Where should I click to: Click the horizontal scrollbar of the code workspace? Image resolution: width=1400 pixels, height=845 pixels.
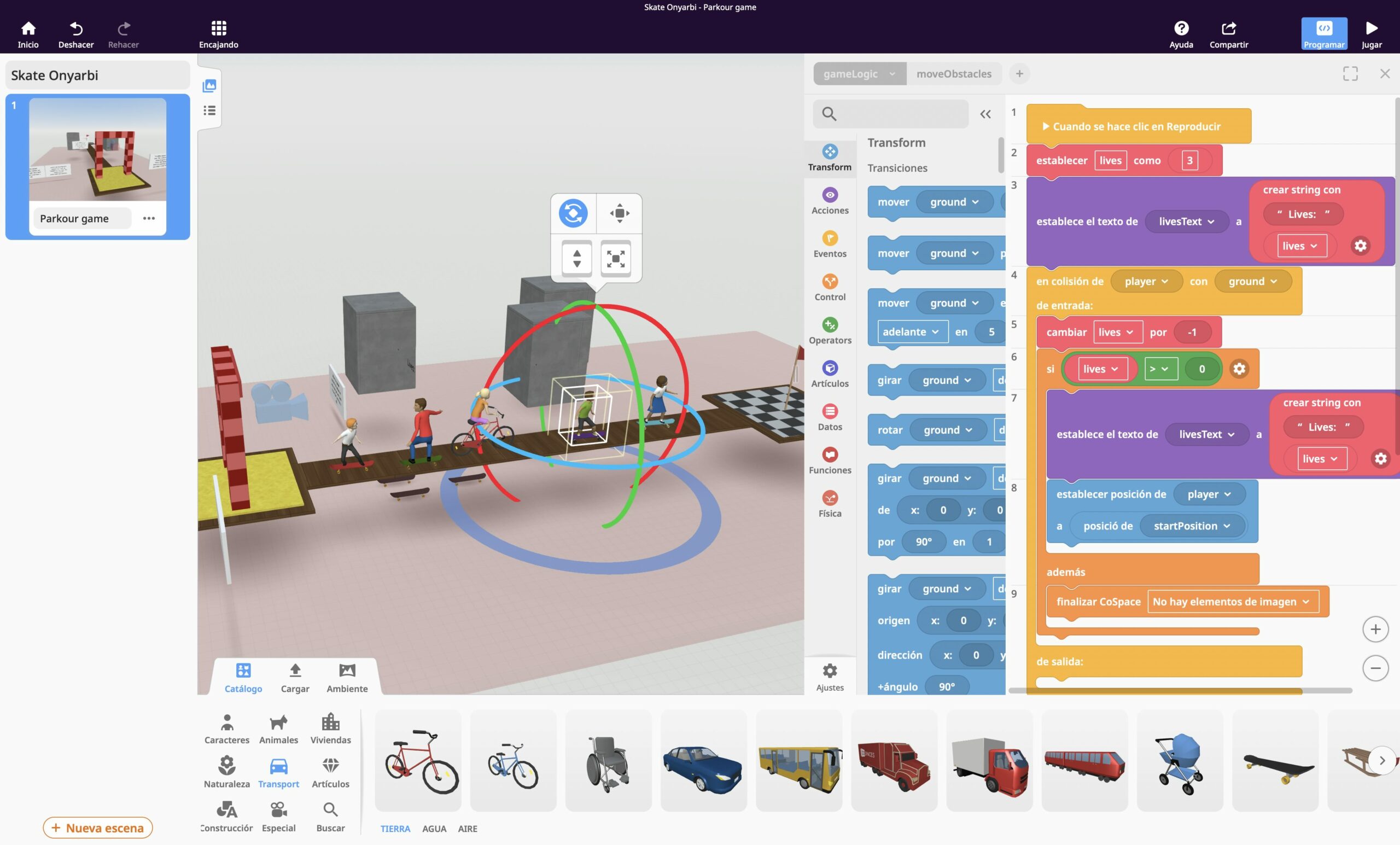pos(1180,690)
